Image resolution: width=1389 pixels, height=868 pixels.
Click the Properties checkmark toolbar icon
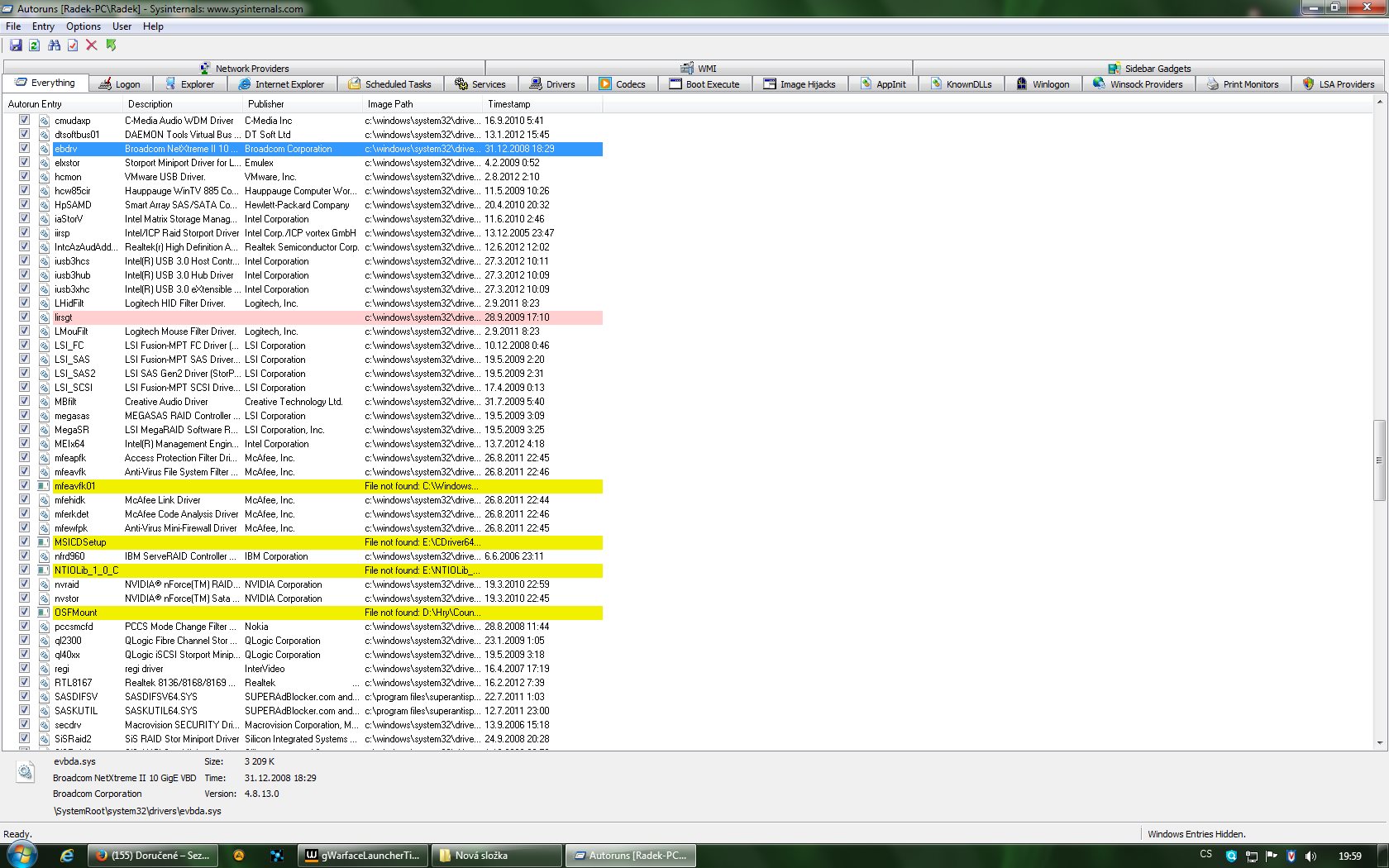73,45
